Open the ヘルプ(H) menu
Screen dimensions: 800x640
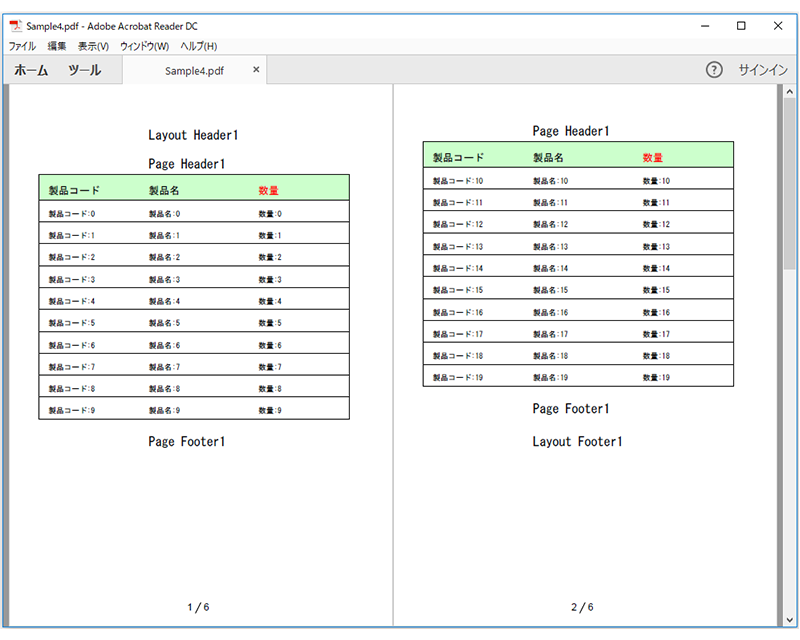click(198, 46)
